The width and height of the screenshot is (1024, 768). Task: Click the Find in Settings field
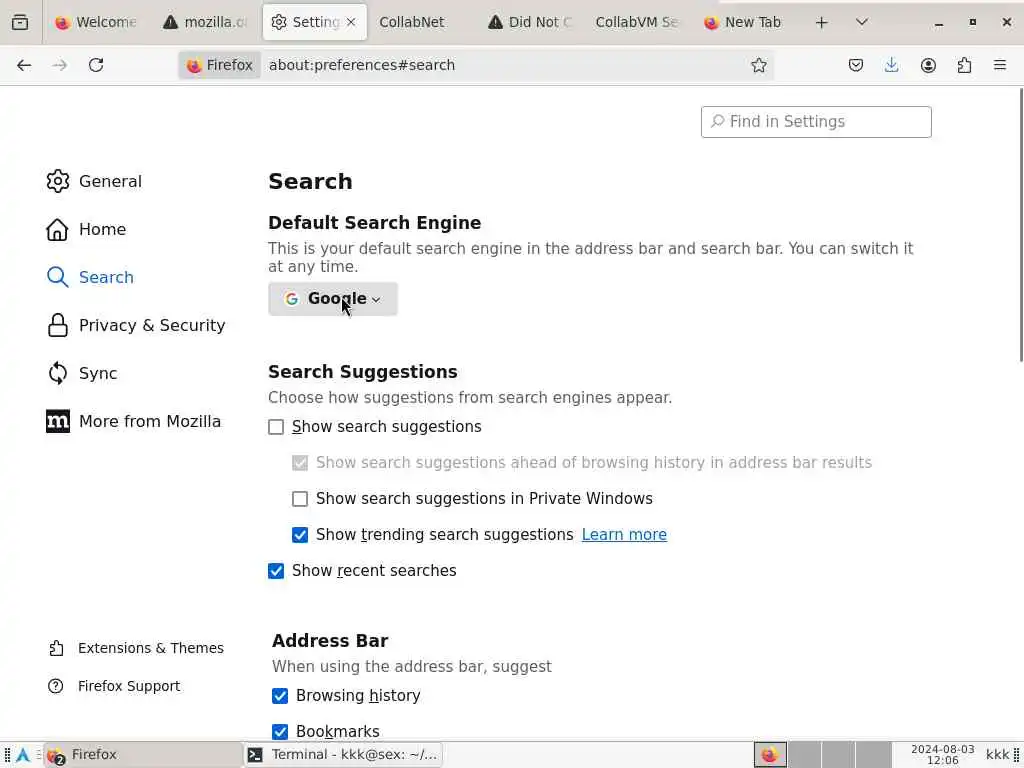pos(816,122)
